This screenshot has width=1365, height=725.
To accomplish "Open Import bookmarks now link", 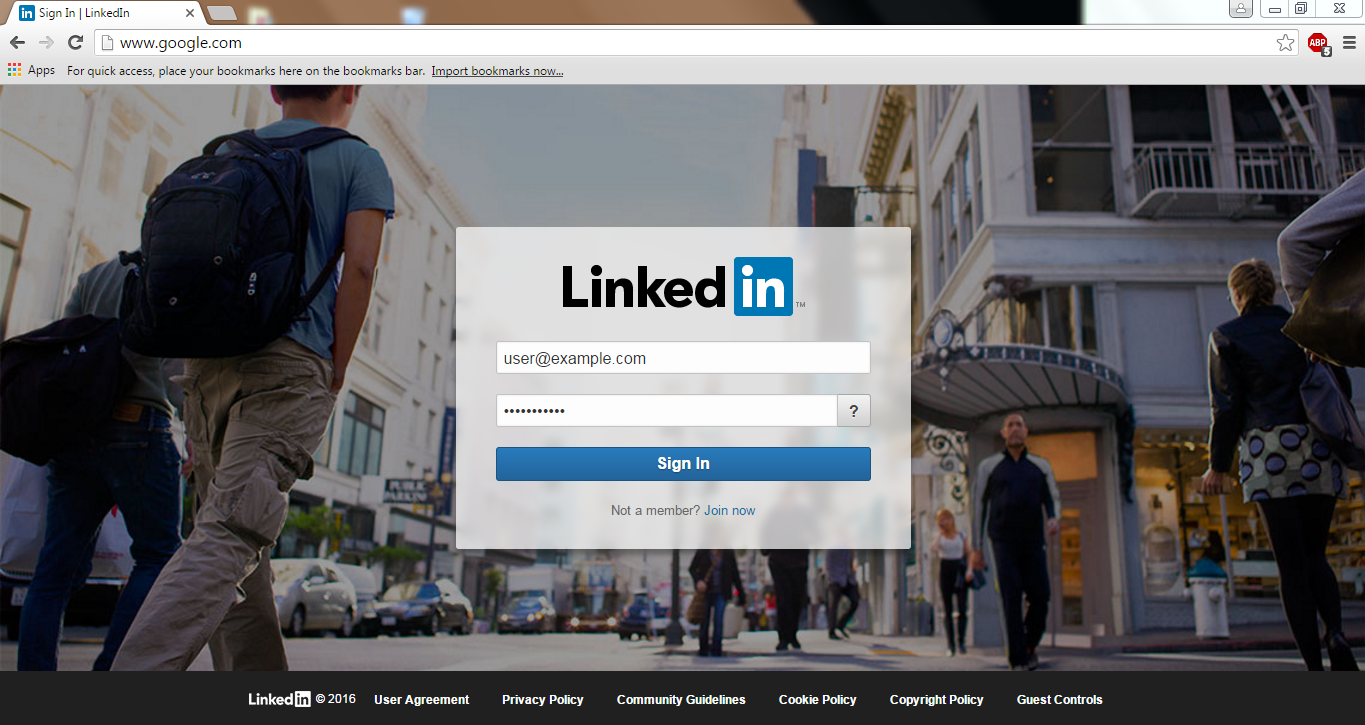I will pos(497,71).
